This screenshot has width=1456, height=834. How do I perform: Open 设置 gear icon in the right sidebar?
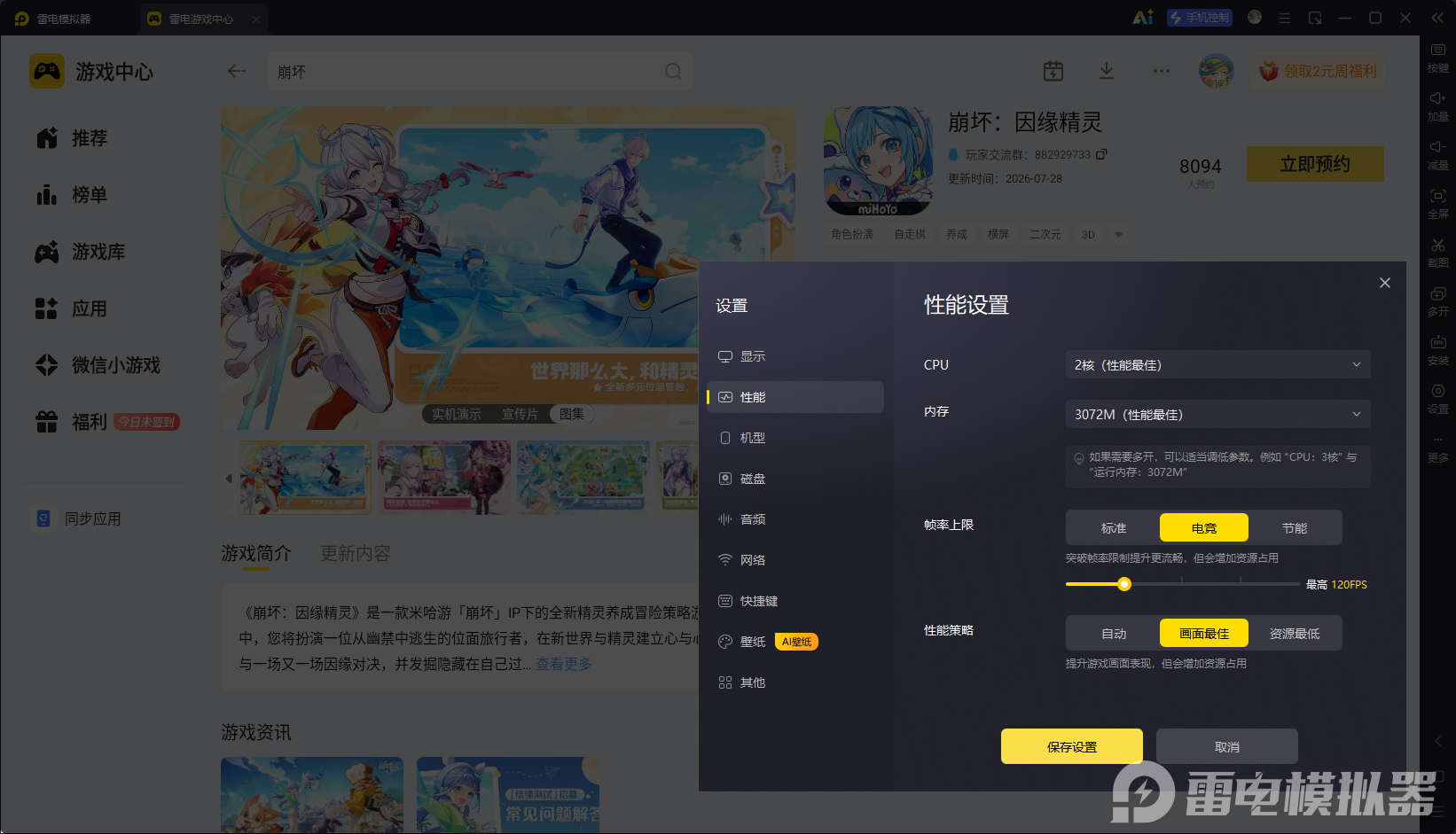pos(1437,391)
